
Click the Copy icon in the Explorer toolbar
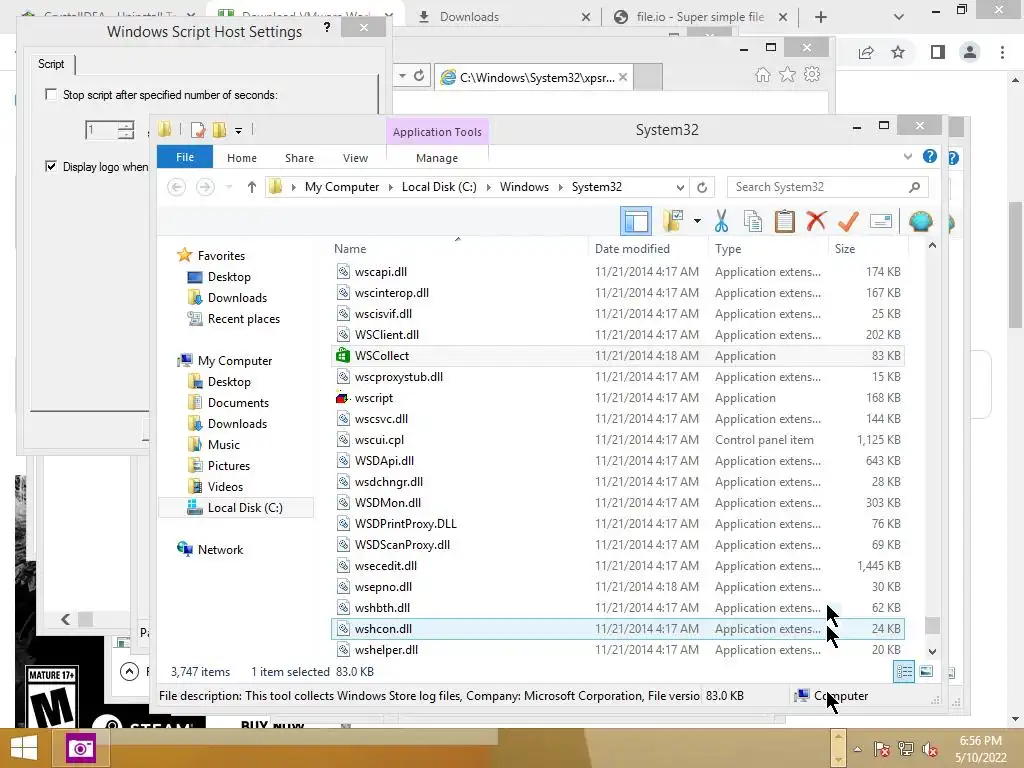click(x=752, y=221)
